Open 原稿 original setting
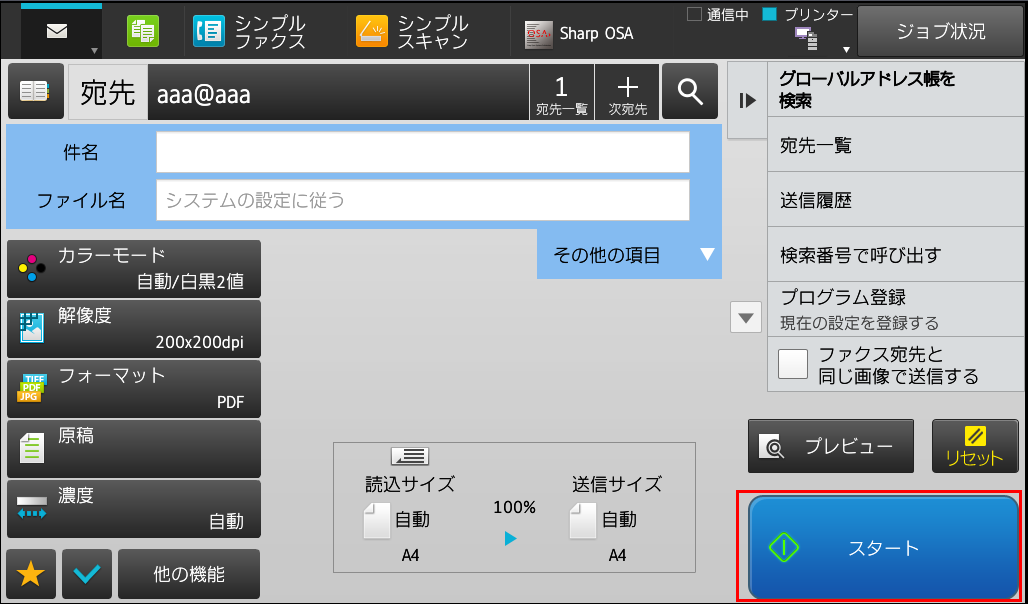This screenshot has height=604, width=1028. [134, 449]
